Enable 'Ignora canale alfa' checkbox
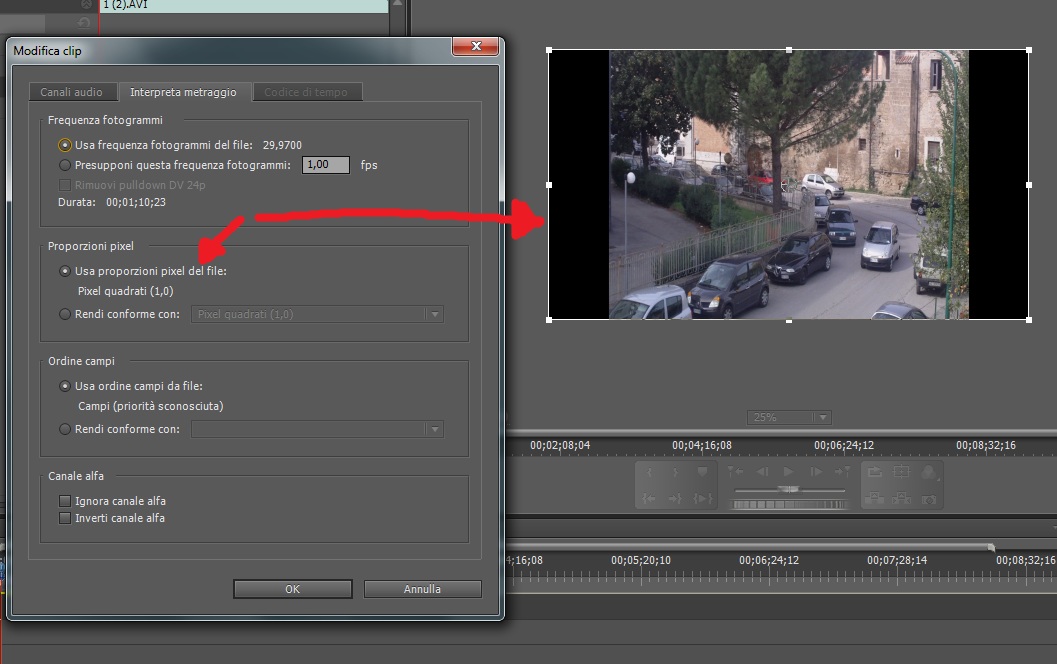This screenshot has width=1057, height=664. 65,501
